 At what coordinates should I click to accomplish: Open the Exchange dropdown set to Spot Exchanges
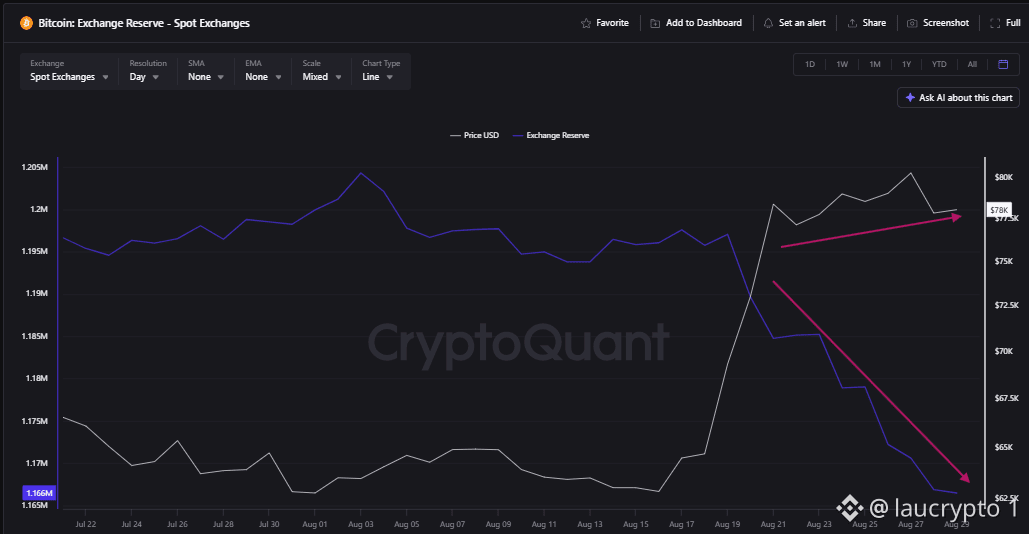[70, 71]
